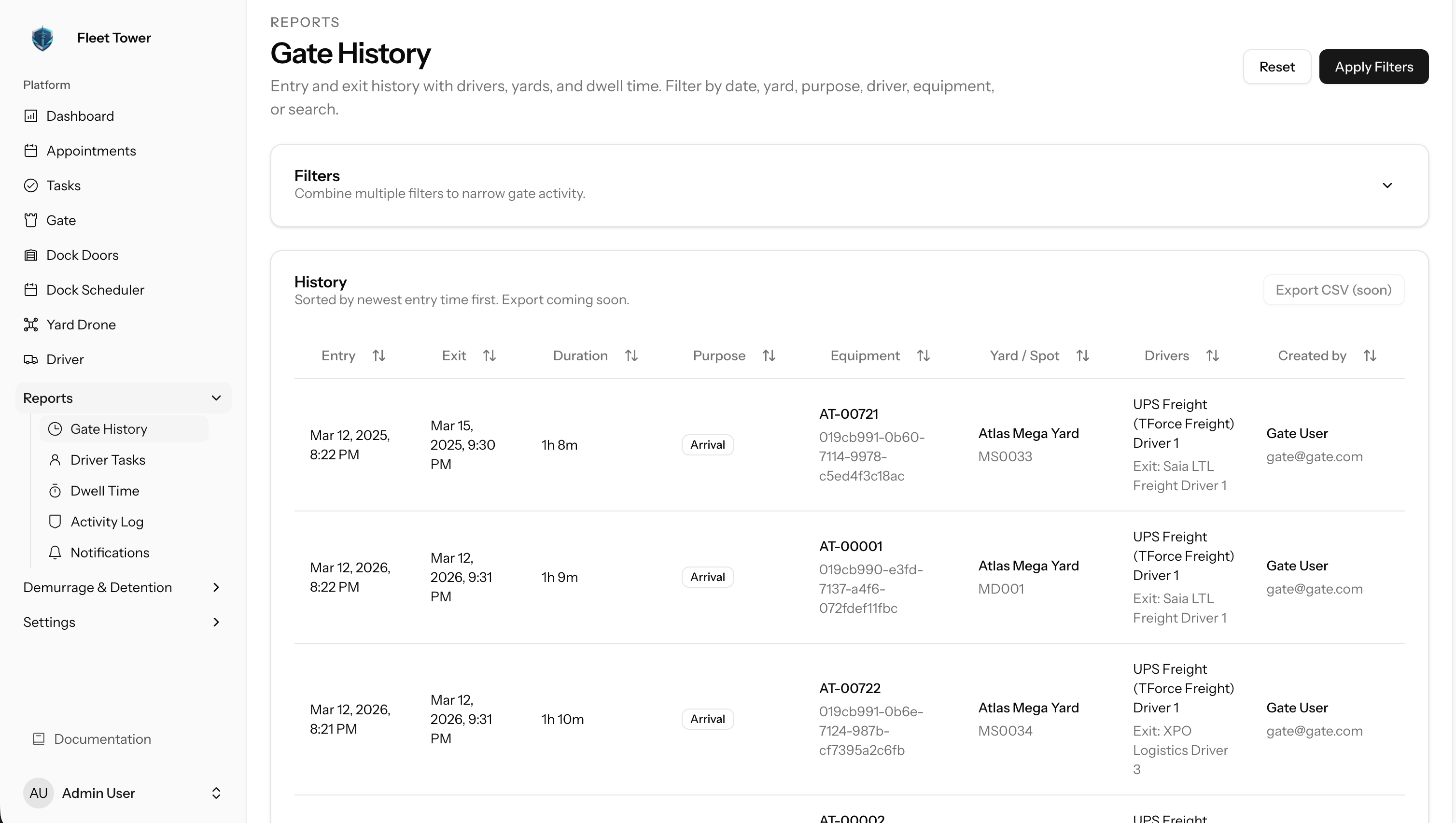1456x823 pixels.
Task: Go to the Driver Tasks report
Action: pos(107,460)
